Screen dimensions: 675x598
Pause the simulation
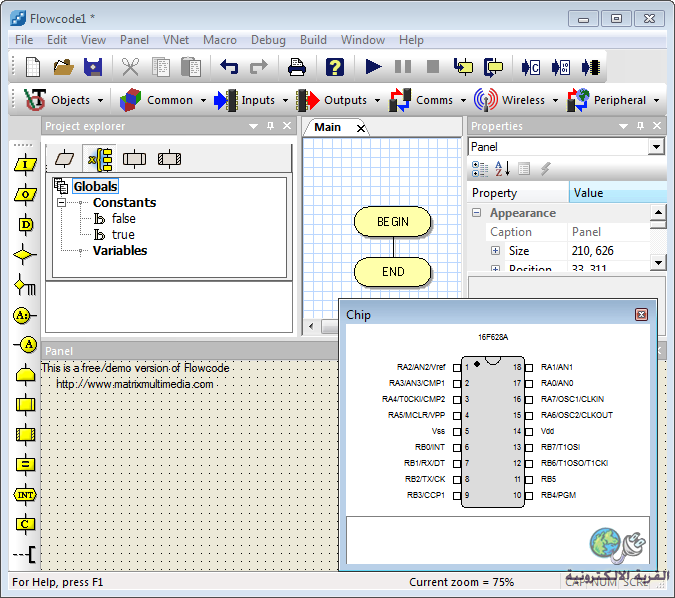[x=403, y=67]
